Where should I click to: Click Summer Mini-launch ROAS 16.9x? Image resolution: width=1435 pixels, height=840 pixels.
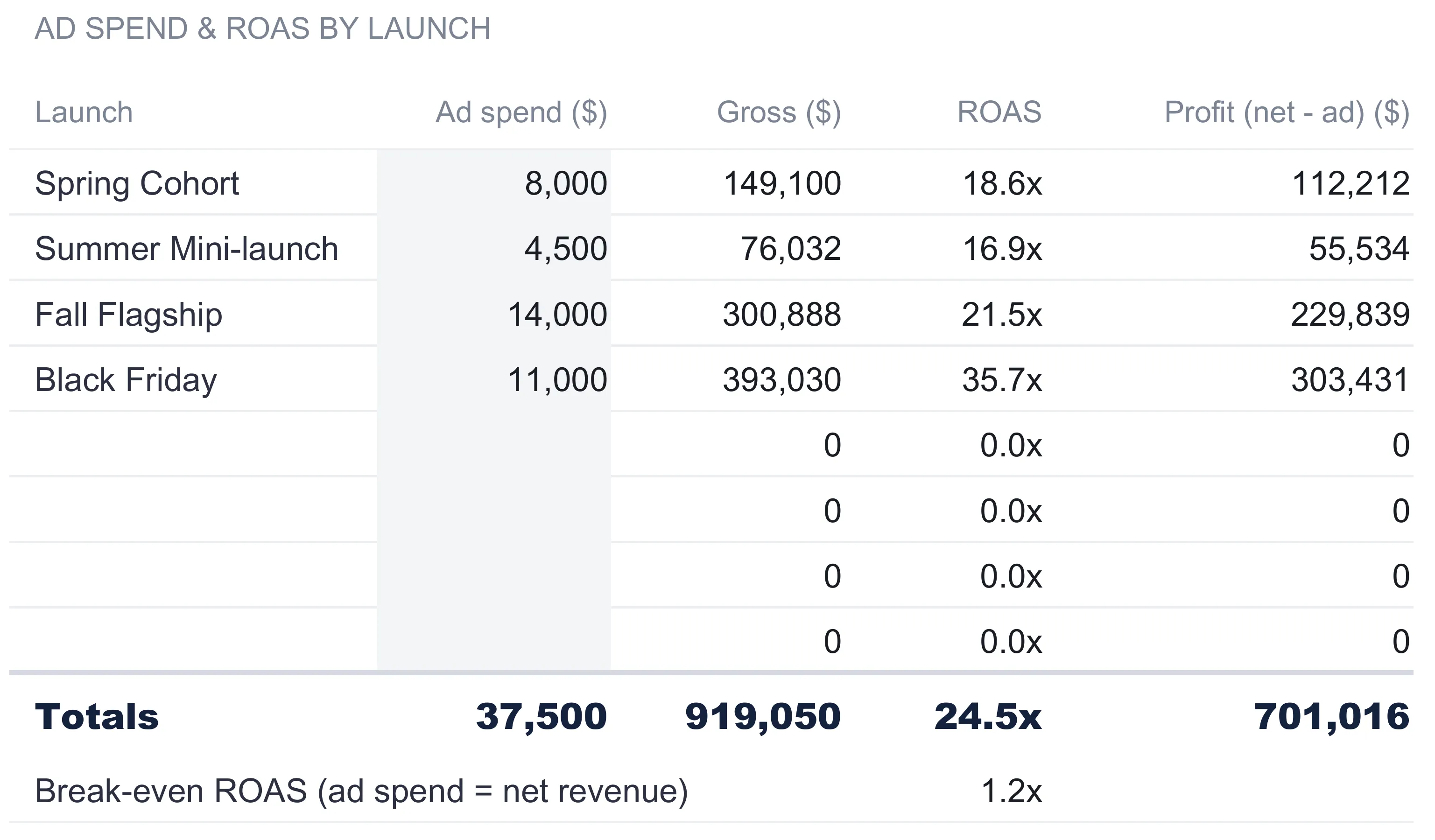(x=1002, y=249)
